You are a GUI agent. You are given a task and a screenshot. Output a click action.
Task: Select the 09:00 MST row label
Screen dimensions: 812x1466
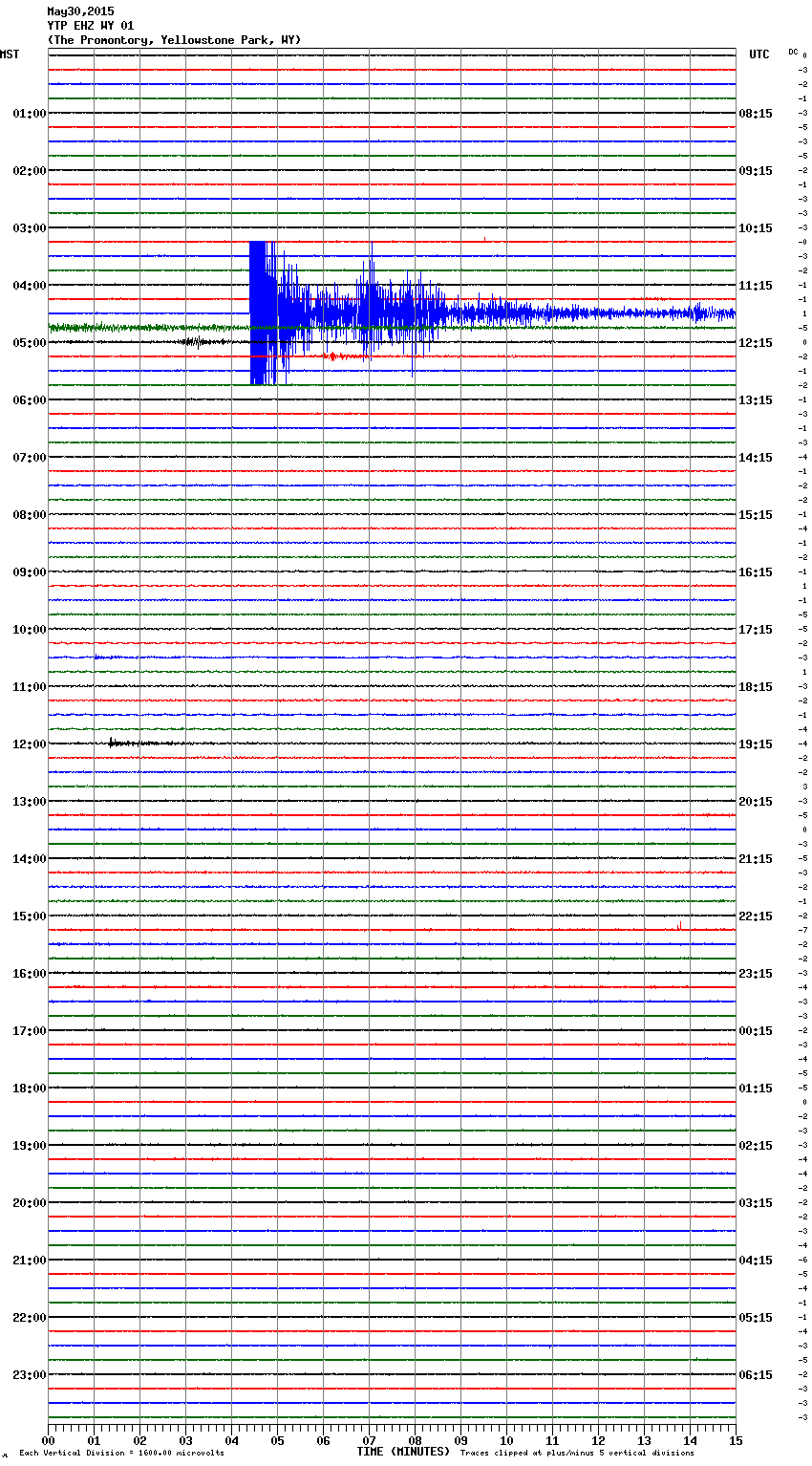tap(30, 572)
